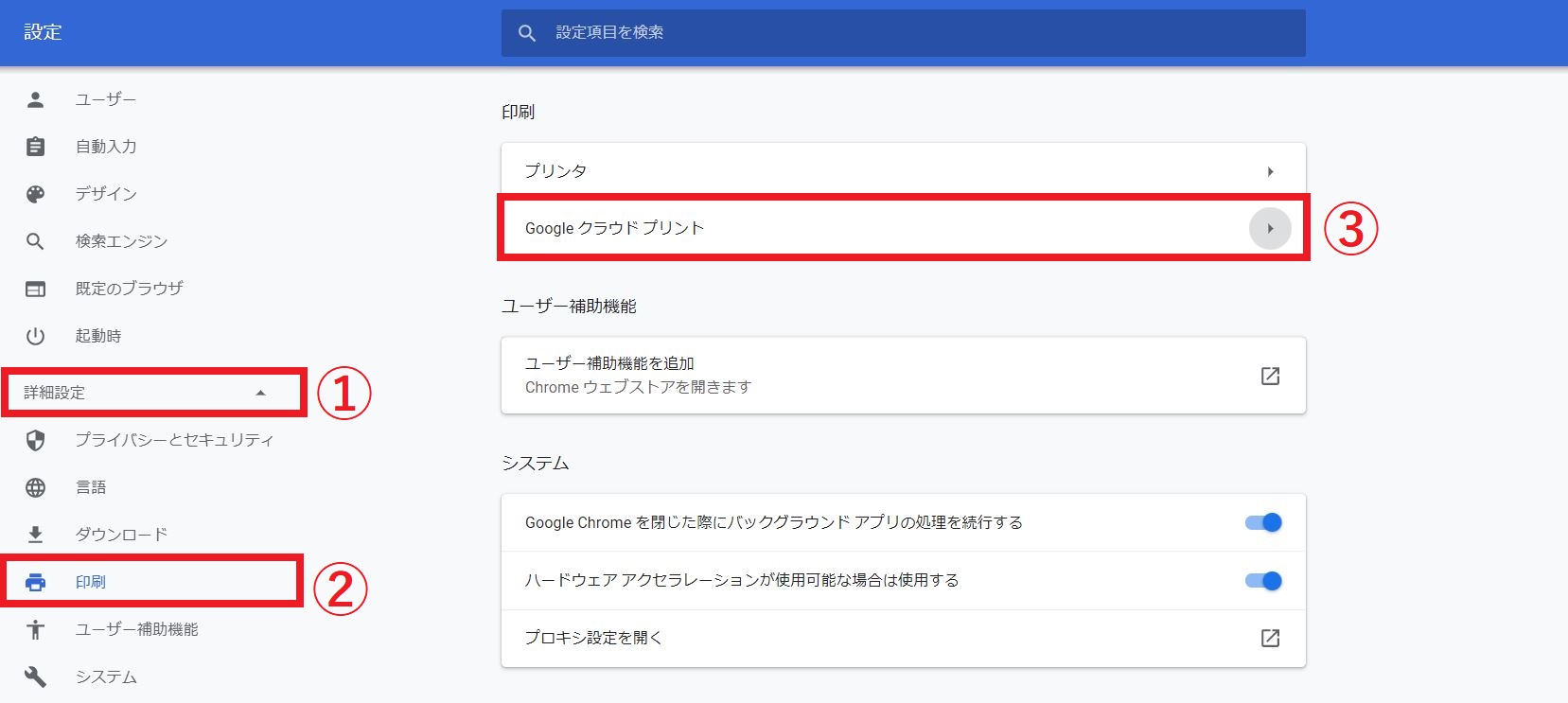Screen dimensions: 1568x703
Task: Expand the プリンタ row arrow
Action: 1270,171
